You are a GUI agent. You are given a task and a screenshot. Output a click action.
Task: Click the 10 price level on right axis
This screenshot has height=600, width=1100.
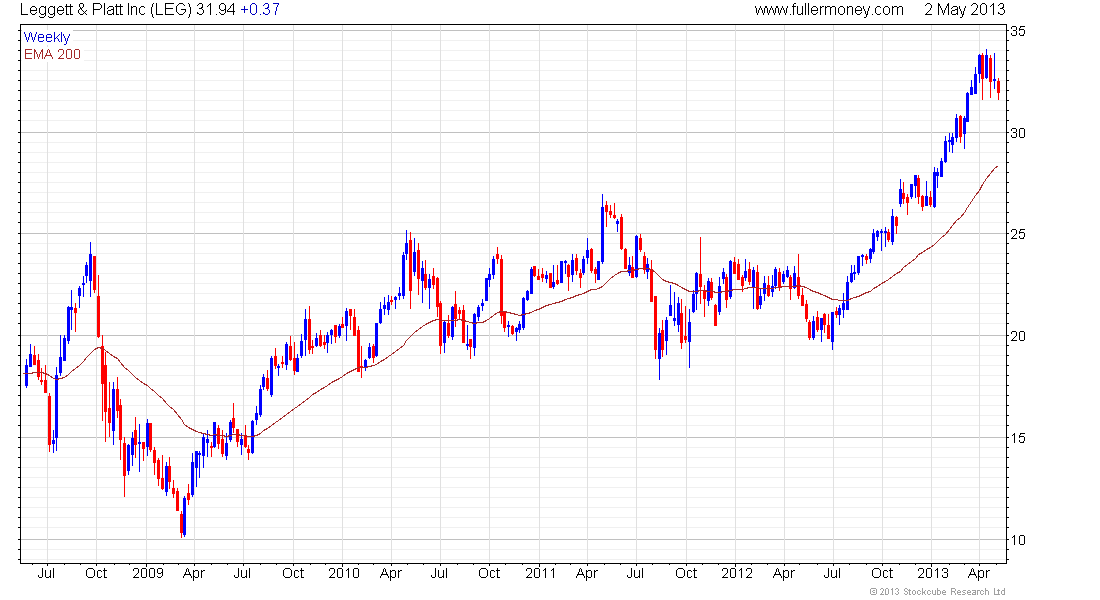[x=1017, y=540]
